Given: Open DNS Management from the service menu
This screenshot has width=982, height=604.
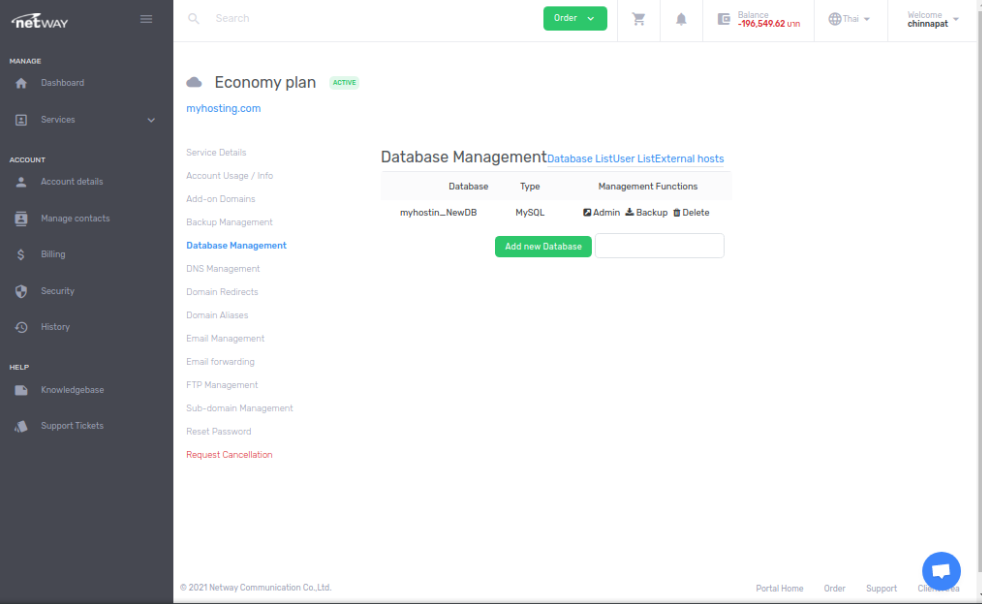Looking at the screenshot, I should (x=223, y=269).
